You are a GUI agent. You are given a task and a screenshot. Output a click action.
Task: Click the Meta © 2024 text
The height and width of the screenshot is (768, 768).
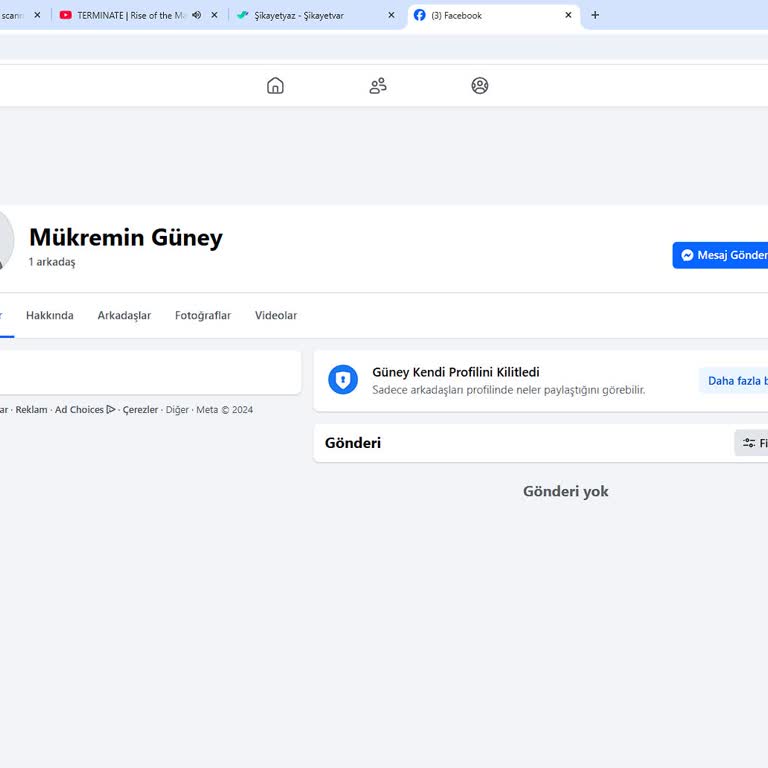pos(224,409)
